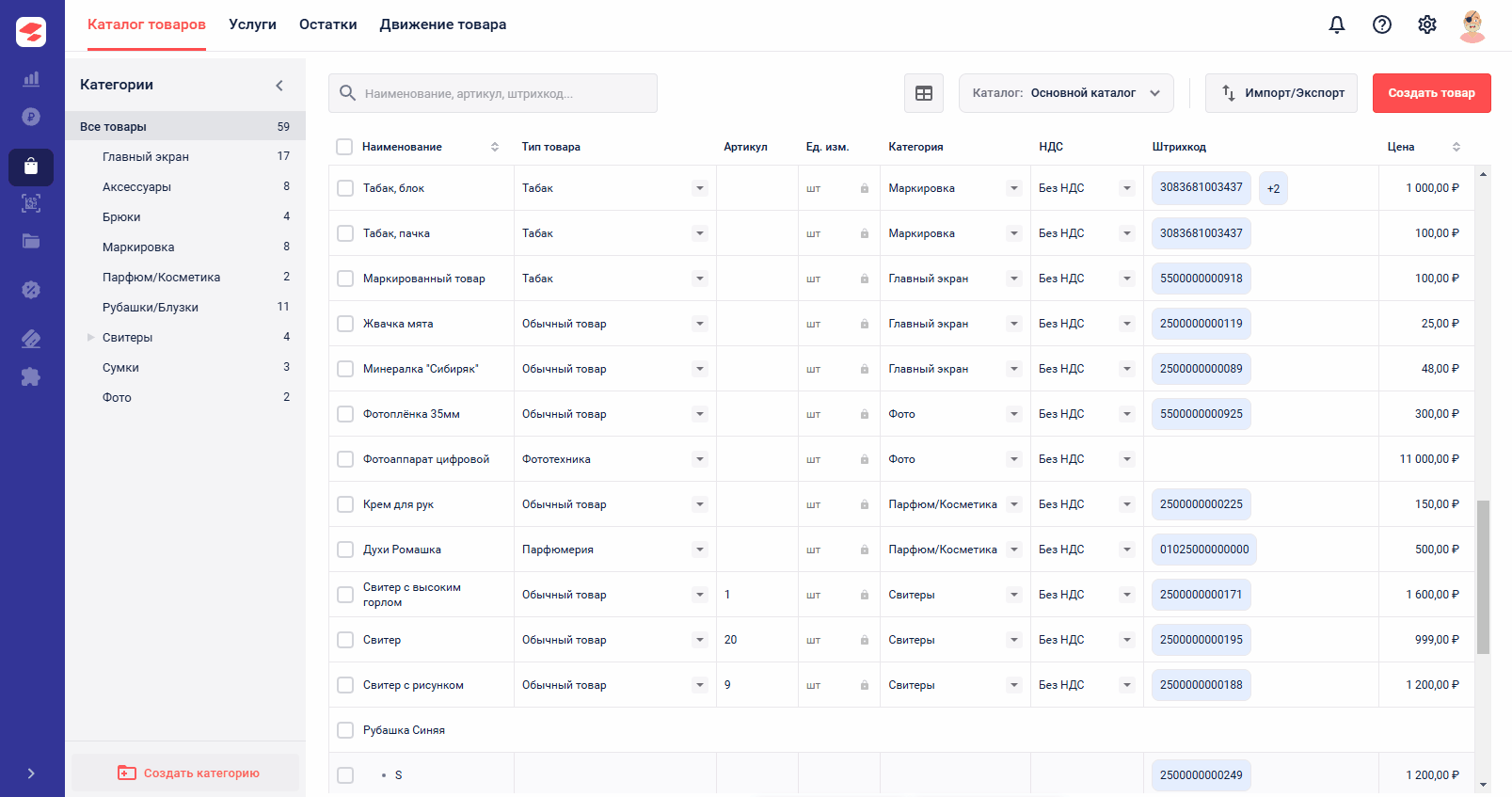Switch to Движение товара tab
Screen dimensions: 1512x797
click(x=443, y=24)
